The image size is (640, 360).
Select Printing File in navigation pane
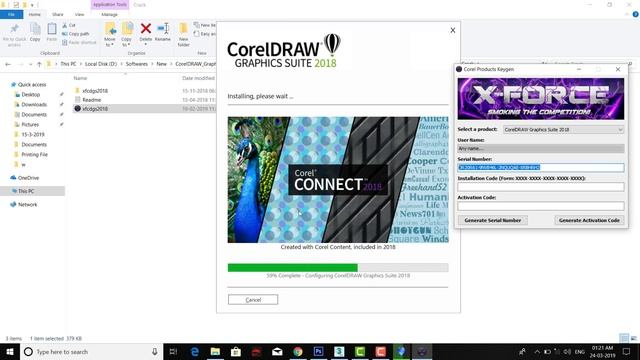tap(34, 154)
